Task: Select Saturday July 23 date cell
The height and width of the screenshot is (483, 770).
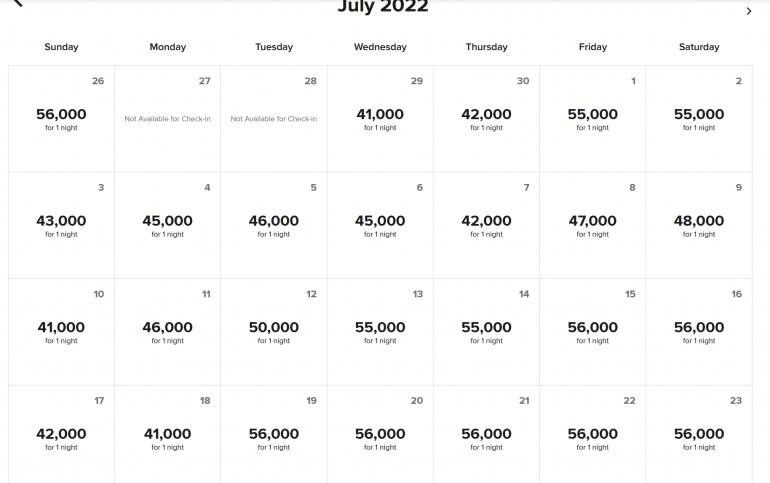Action: tap(699, 438)
